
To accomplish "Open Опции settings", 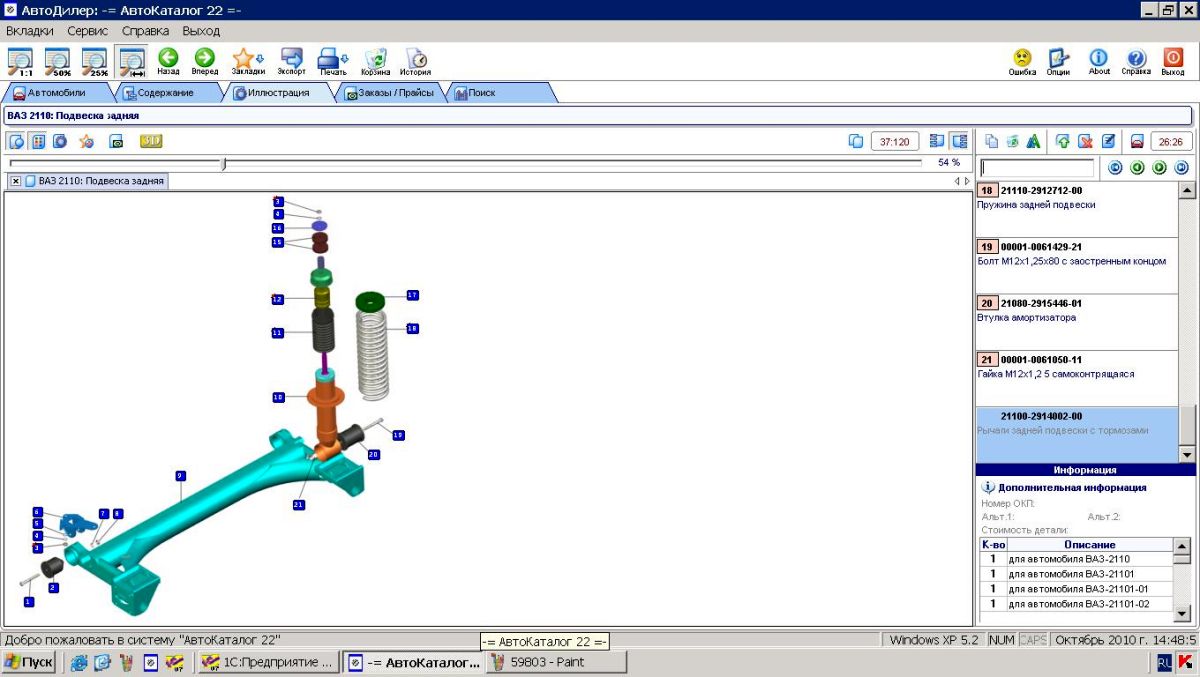I will coord(1058,61).
